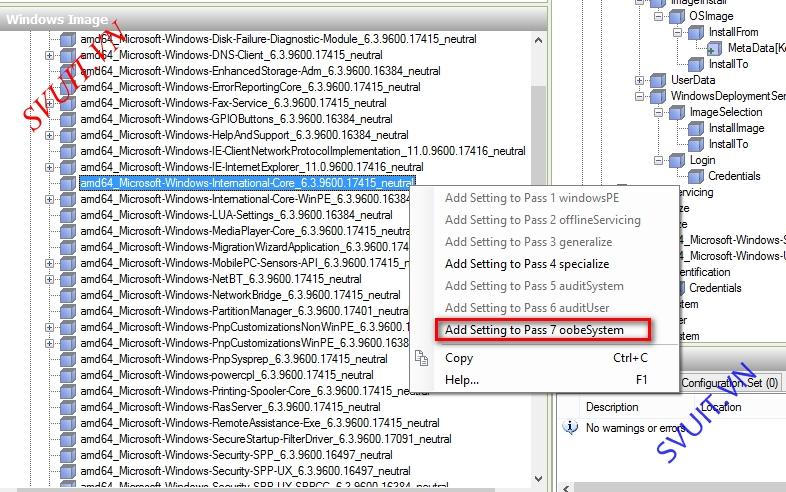Click the Description column header
Viewport: 786px width, 492px height.
(612, 407)
